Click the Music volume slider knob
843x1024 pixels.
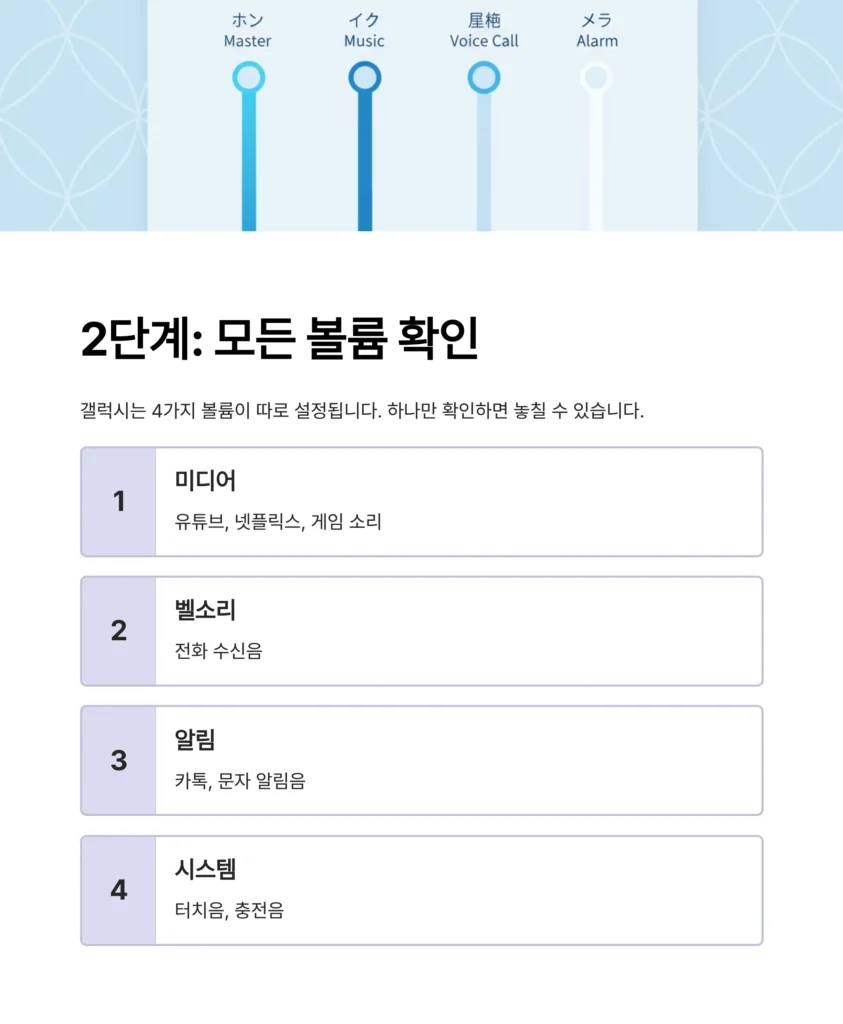(x=365, y=77)
